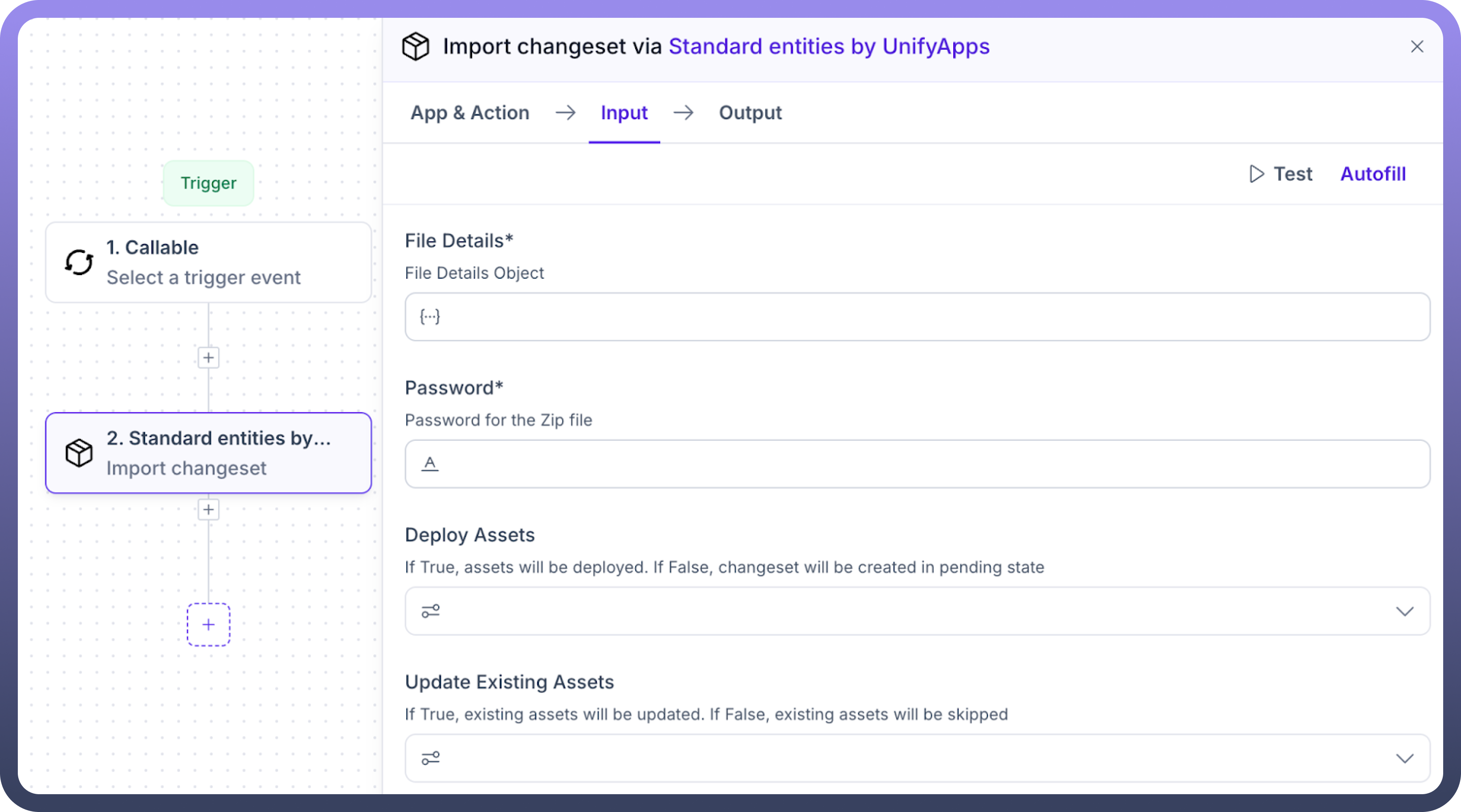
Task: Click the Autofill link
Action: coord(1372,174)
